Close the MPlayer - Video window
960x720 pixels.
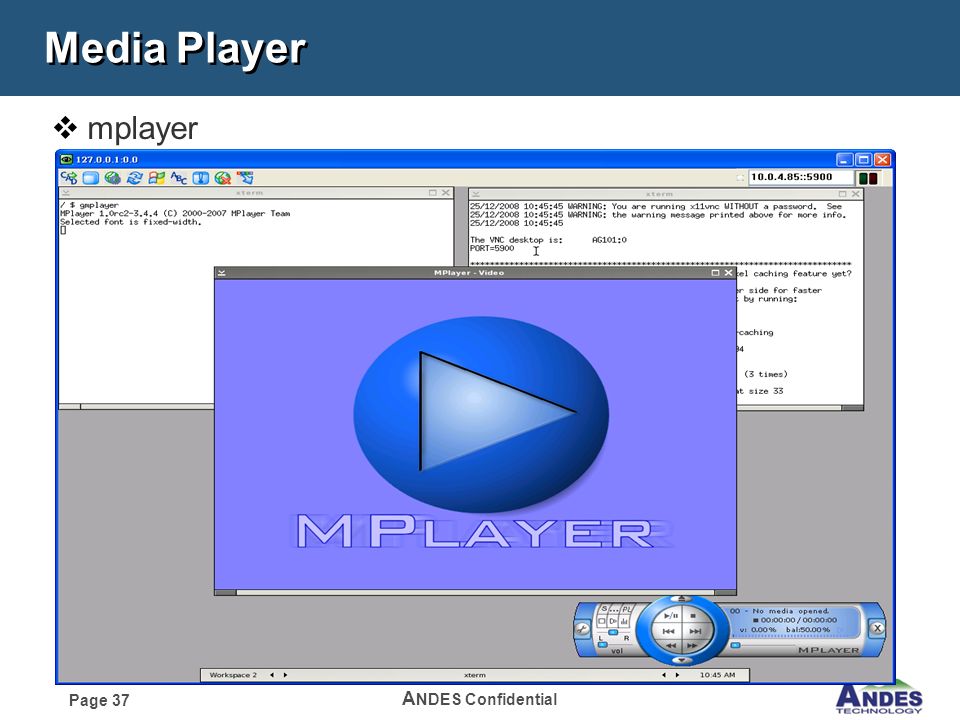[728, 272]
